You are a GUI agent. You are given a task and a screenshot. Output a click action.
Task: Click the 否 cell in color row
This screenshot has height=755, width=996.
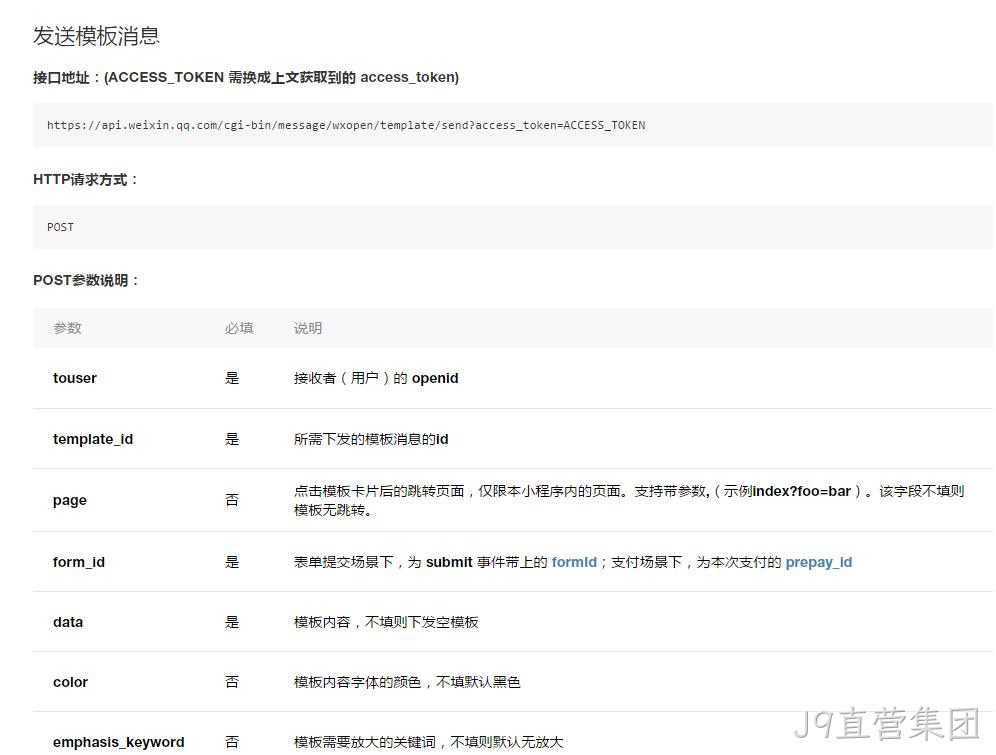coord(232,682)
